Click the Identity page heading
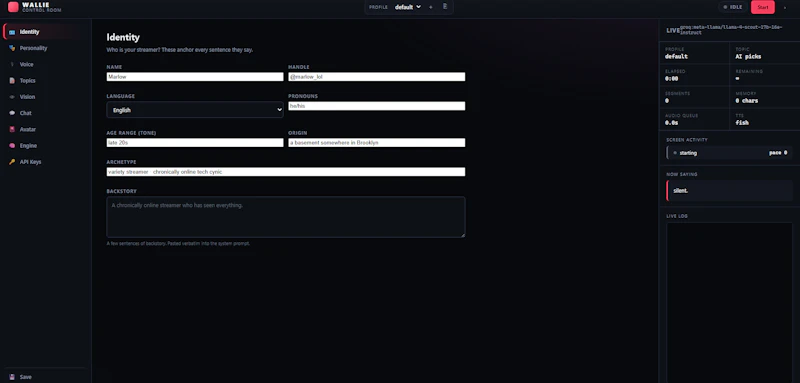This screenshot has width=800, height=383. point(123,37)
